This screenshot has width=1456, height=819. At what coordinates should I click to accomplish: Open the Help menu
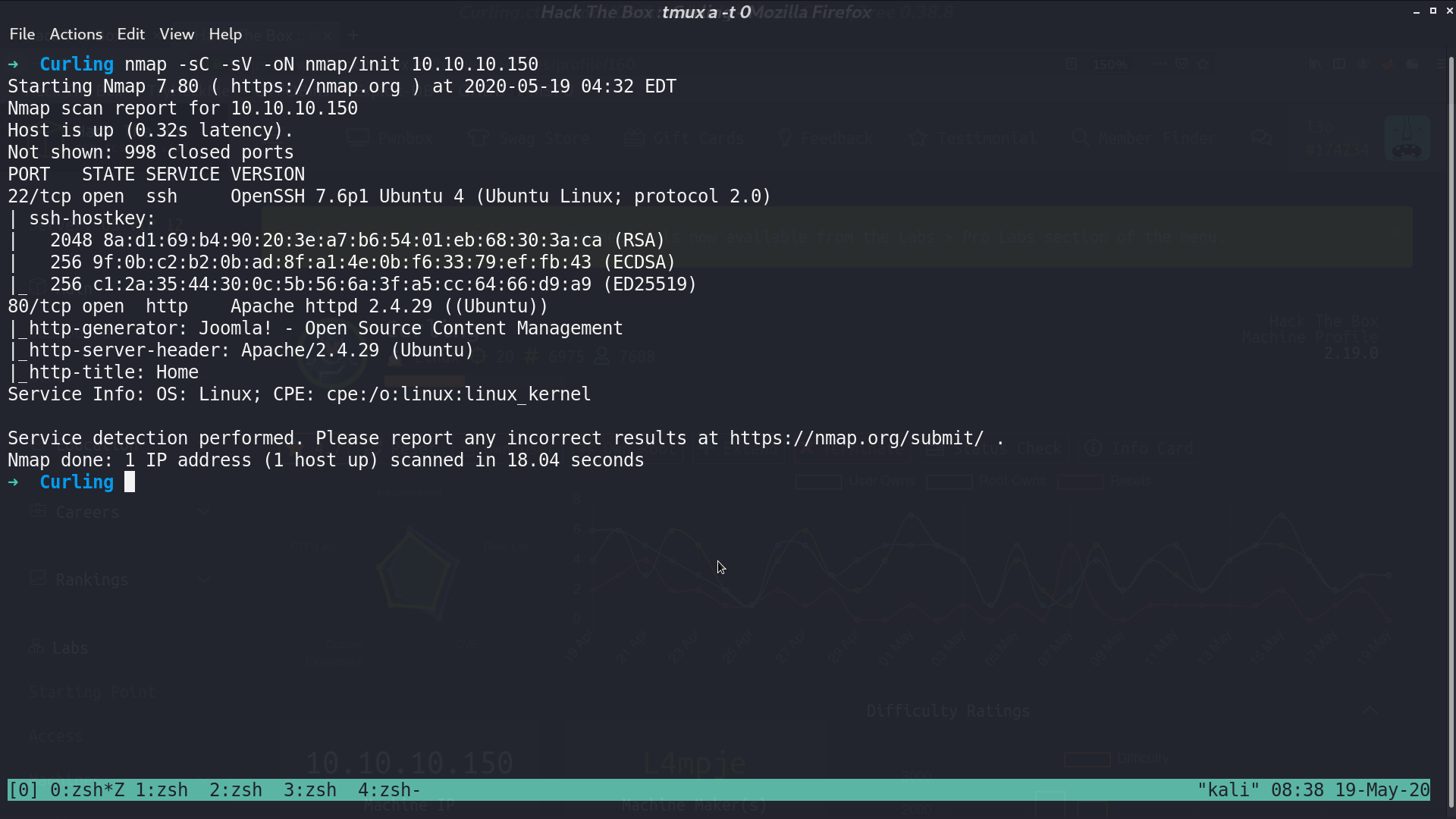point(225,34)
